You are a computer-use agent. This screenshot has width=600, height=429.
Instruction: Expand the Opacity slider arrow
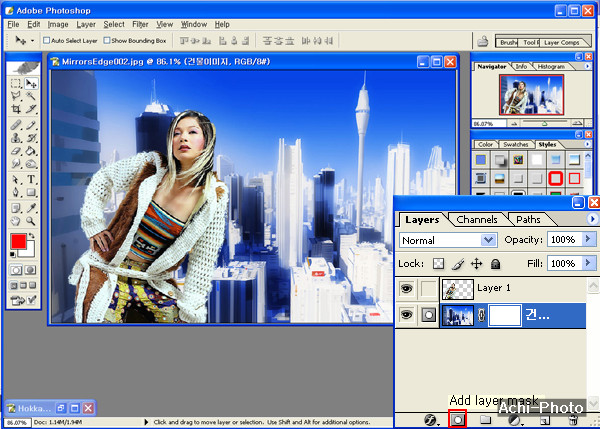click(x=587, y=241)
